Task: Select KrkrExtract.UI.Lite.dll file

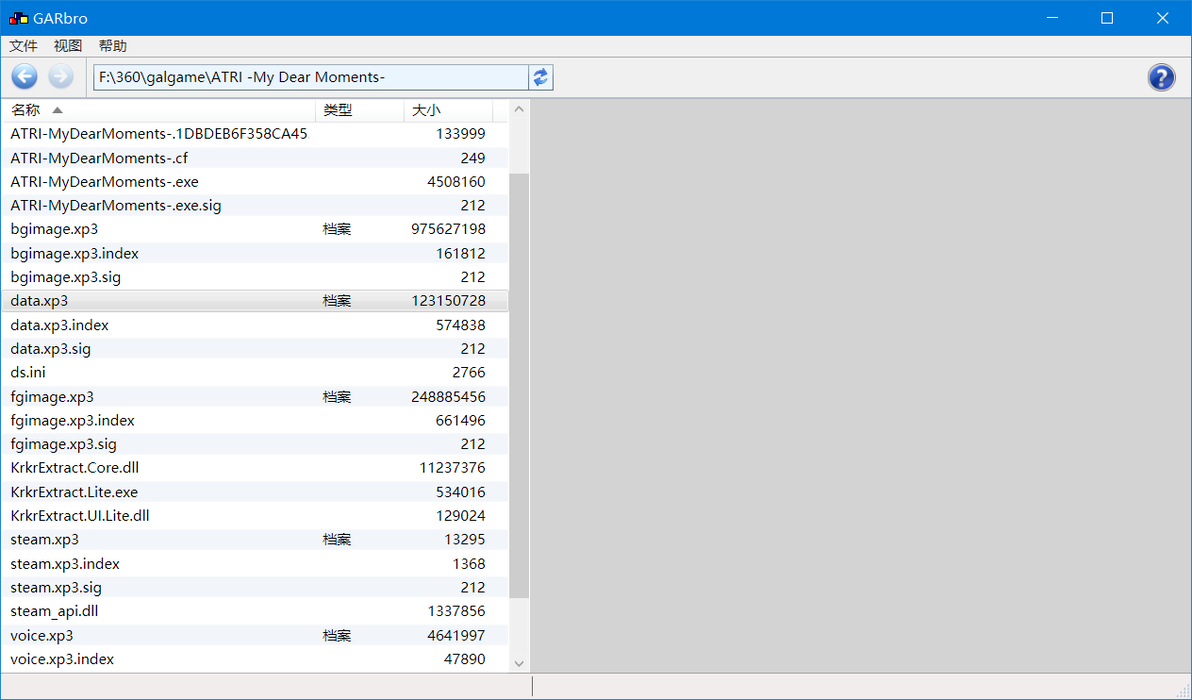Action: (x=255, y=515)
